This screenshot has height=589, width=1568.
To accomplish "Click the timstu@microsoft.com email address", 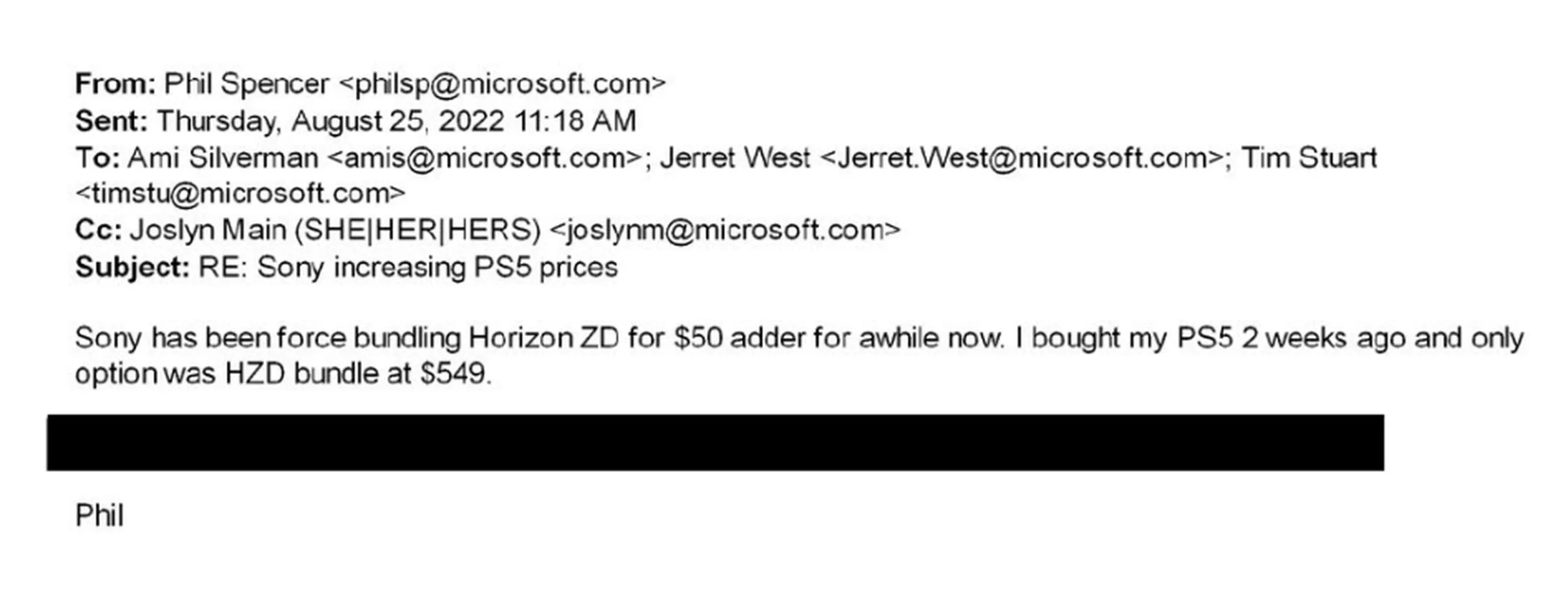I will click(x=240, y=194).
